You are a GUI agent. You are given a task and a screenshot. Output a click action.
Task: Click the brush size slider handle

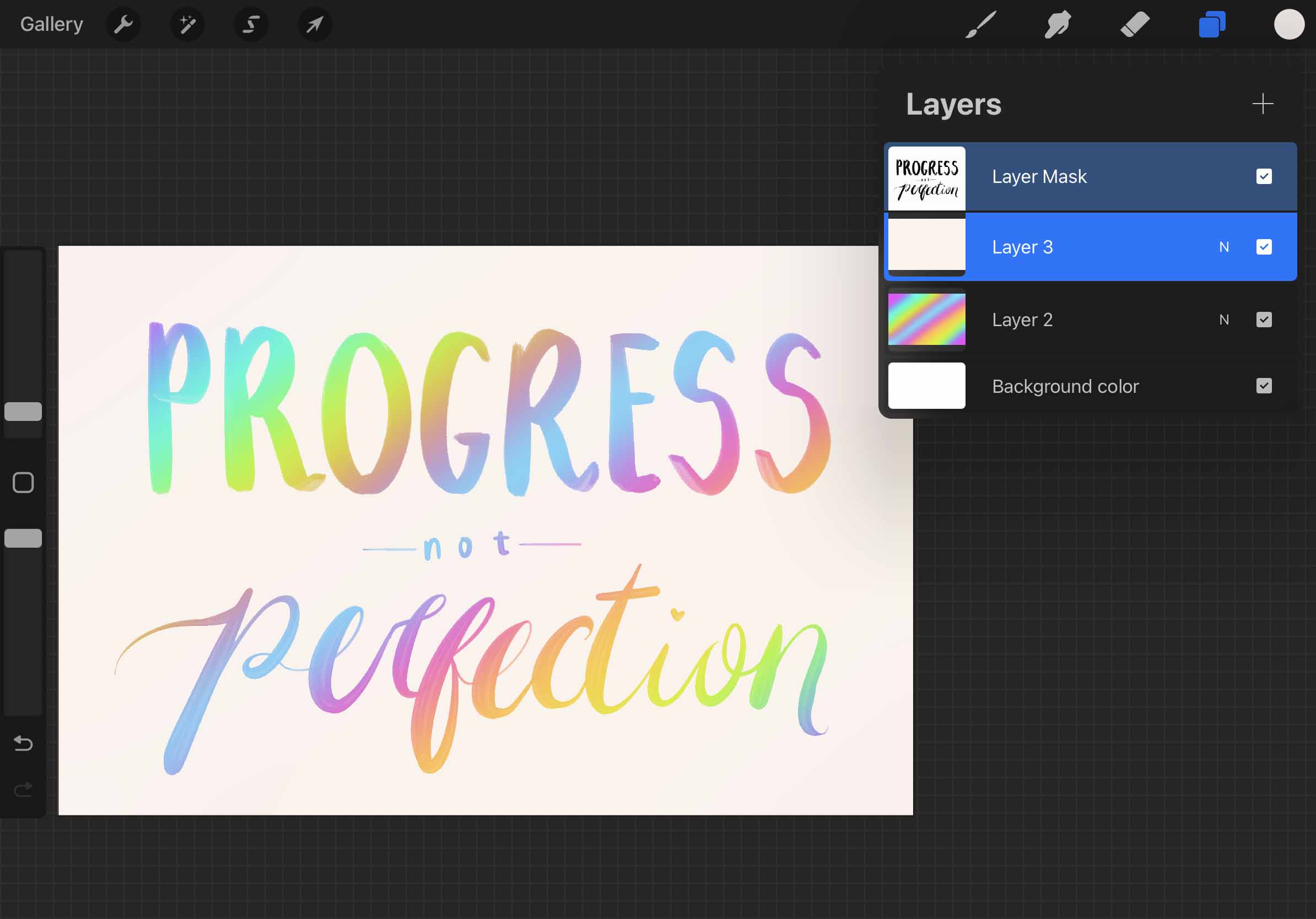tap(23, 412)
